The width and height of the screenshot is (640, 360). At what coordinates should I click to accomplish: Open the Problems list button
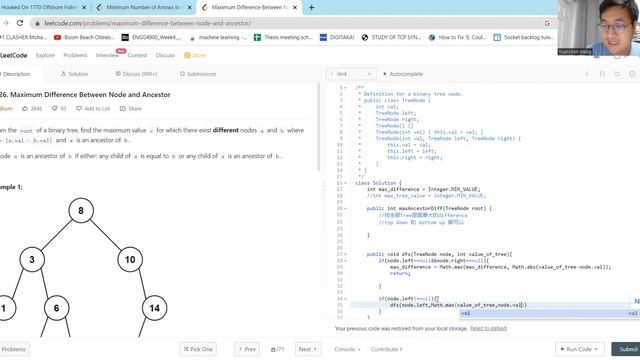click(13, 349)
